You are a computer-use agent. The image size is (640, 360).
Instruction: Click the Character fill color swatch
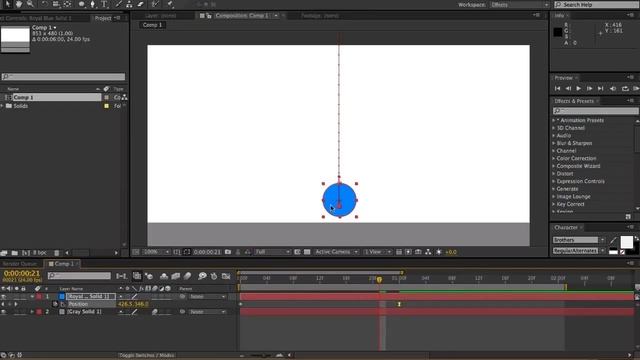tap(627, 242)
